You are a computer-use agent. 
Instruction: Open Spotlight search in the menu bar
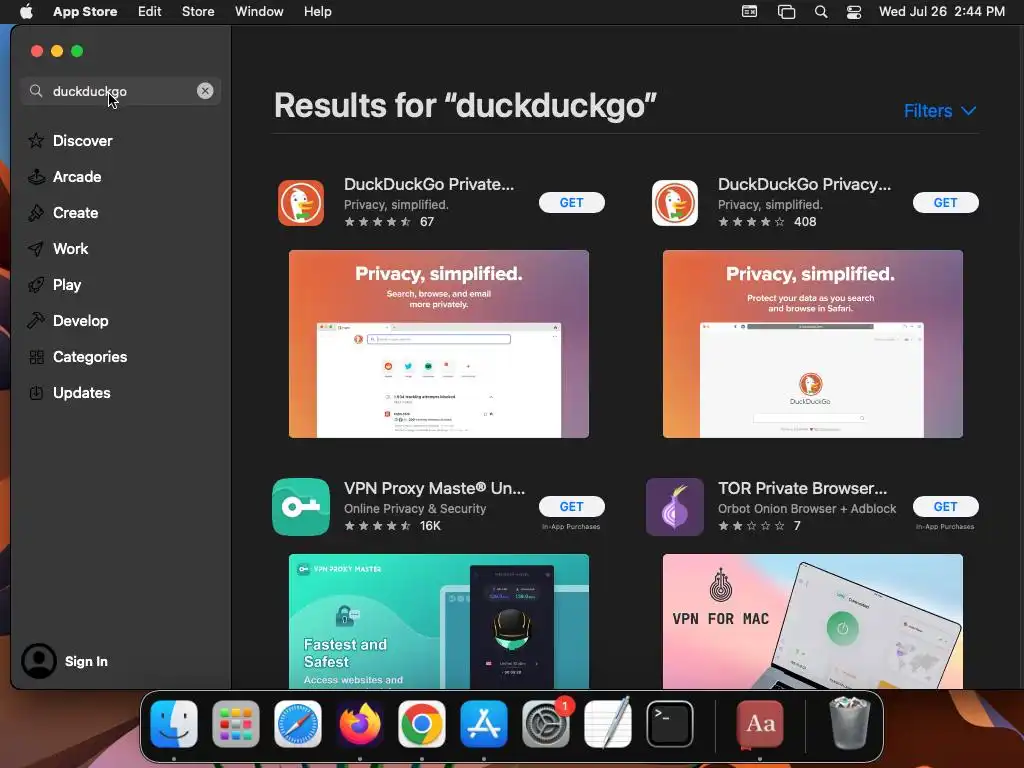[x=821, y=12]
